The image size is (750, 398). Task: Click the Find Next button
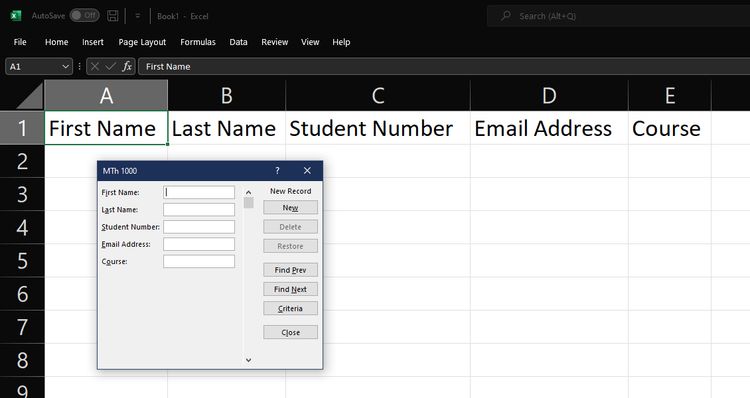tap(290, 289)
